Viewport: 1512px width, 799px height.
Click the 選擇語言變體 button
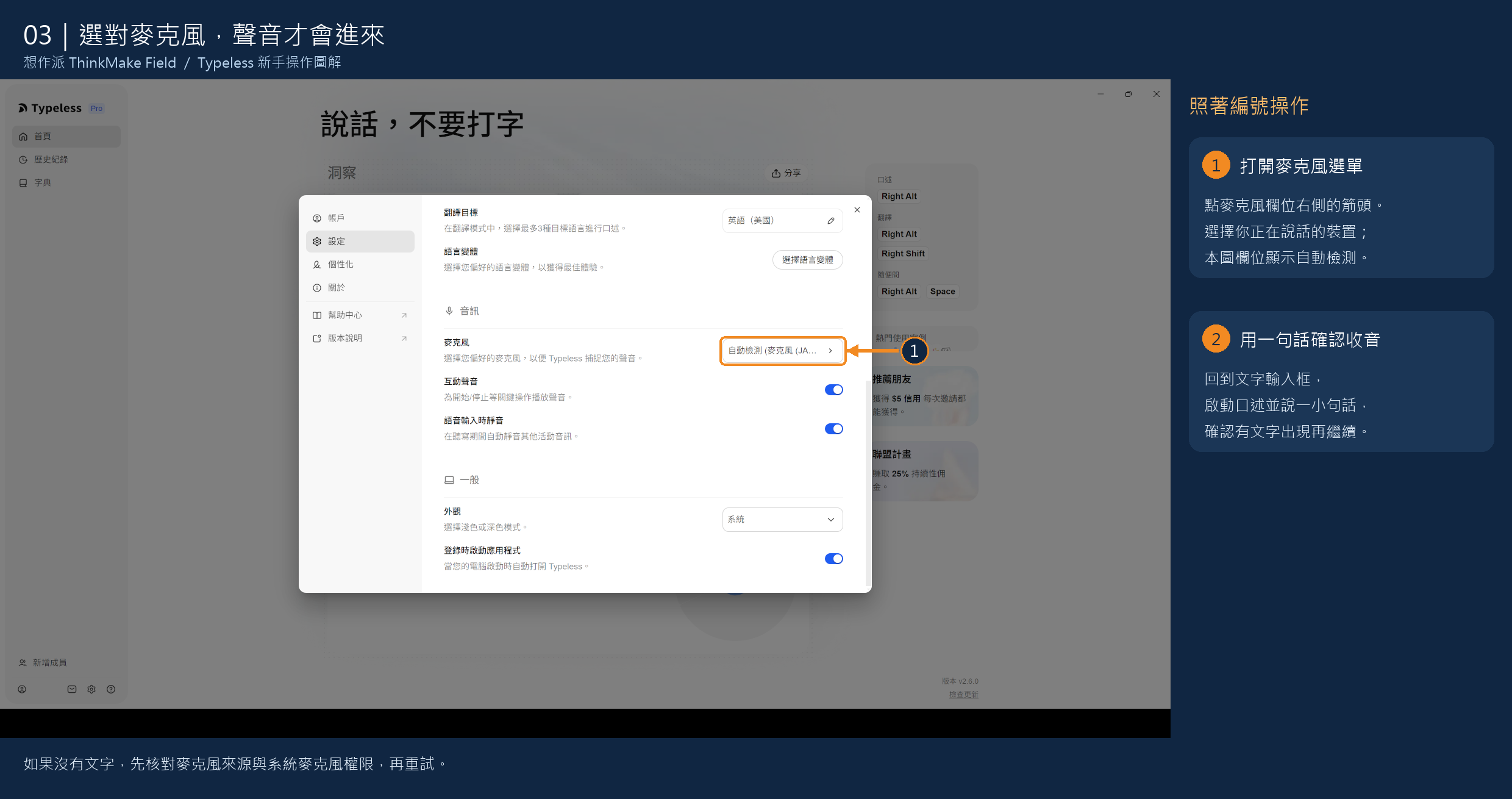(807, 260)
